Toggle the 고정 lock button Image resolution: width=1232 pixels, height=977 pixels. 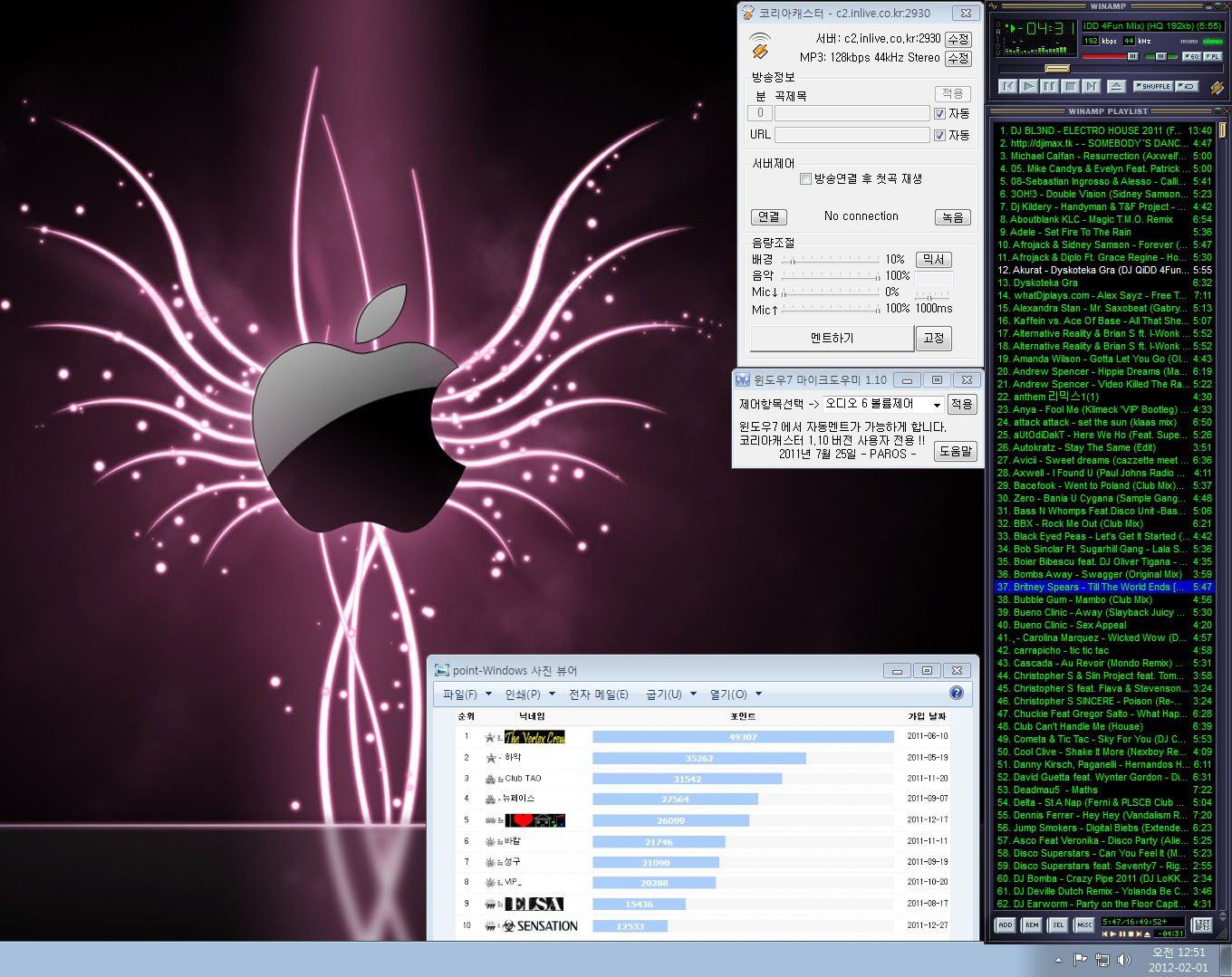(934, 338)
